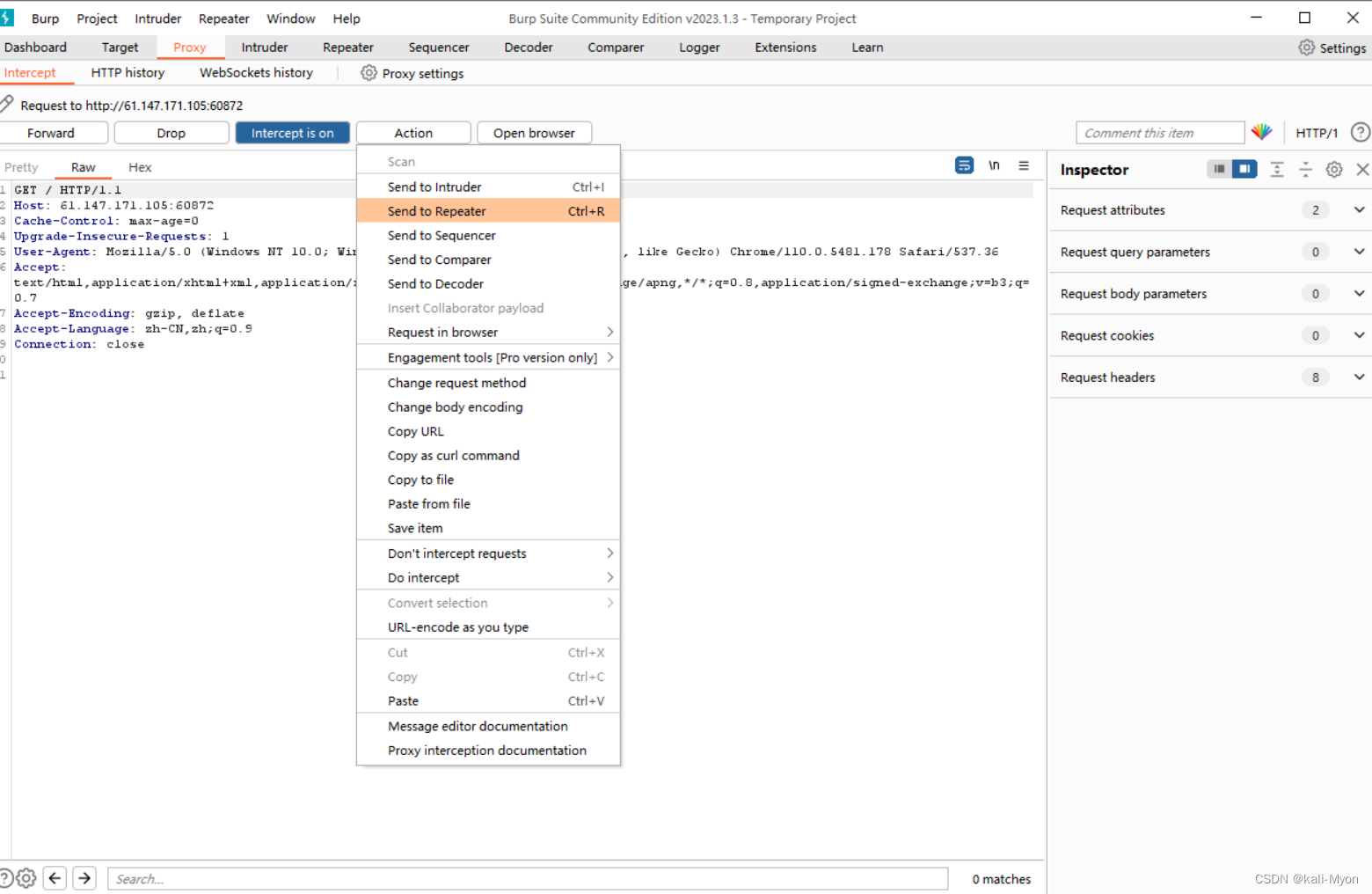Open the Repeater main tab
The width and height of the screenshot is (1372, 894).
coord(348,48)
